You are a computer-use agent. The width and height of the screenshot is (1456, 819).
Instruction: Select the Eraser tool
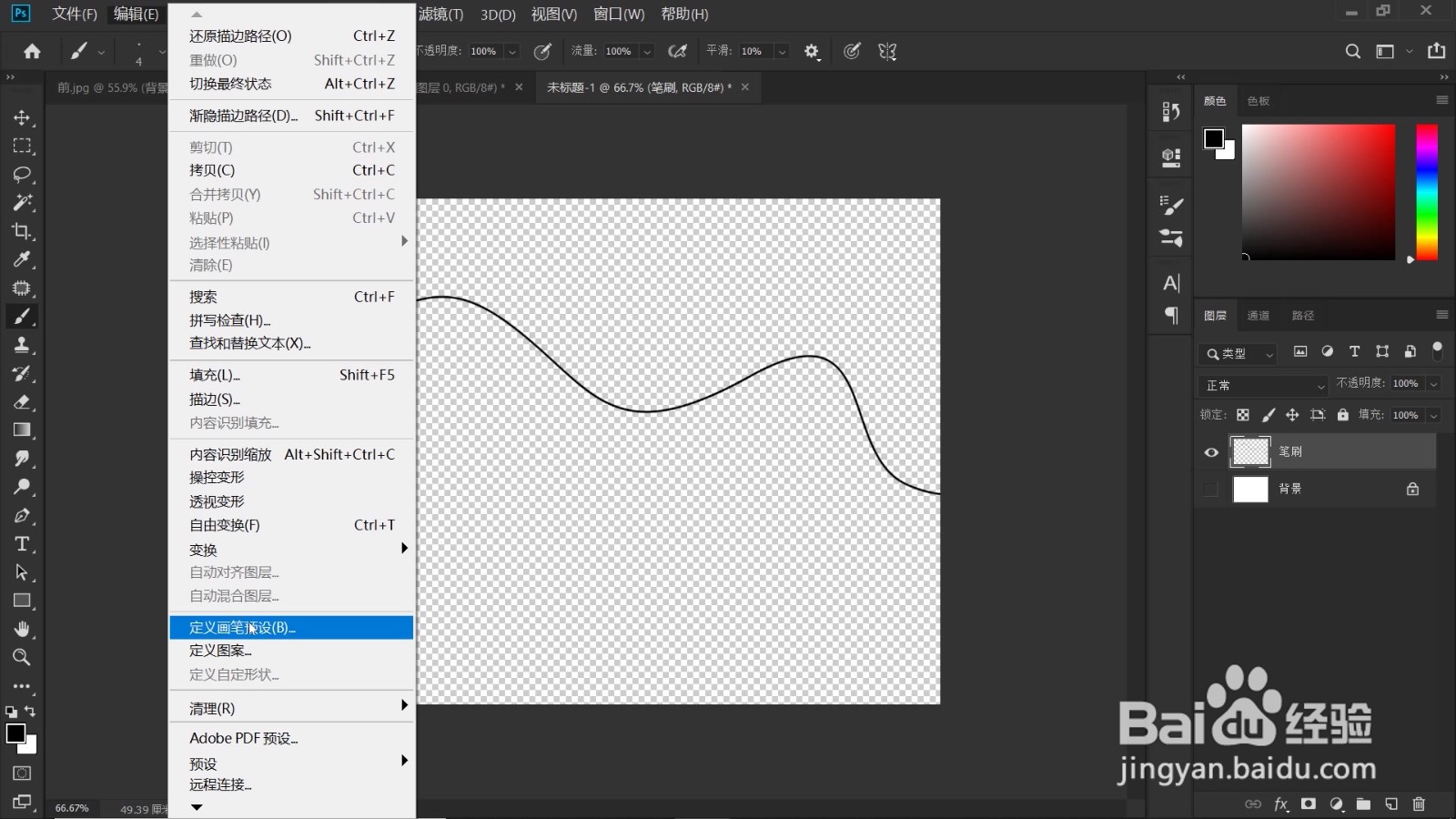pyautogui.click(x=22, y=401)
